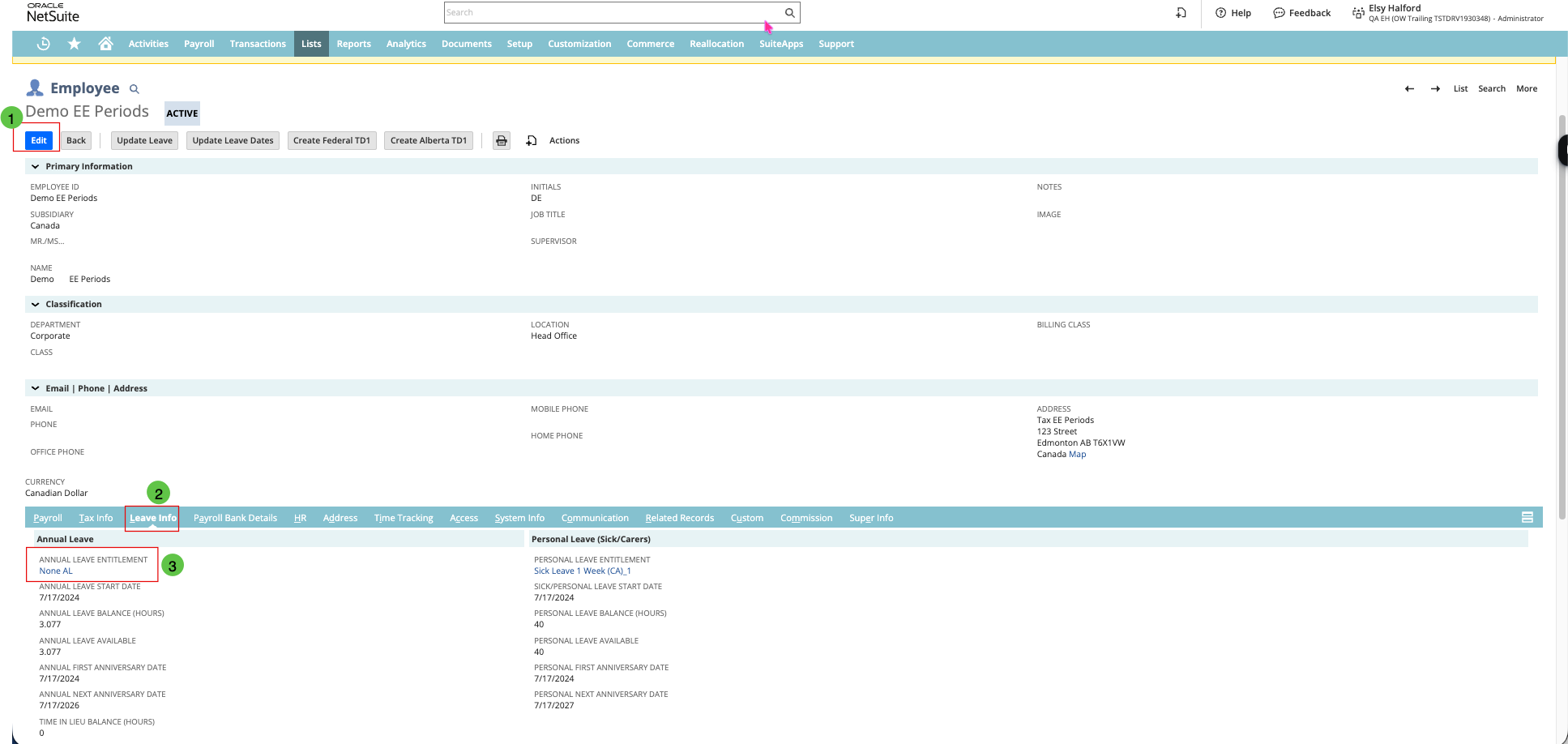Collapse the Primary Information section
Image resolution: width=1568 pixels, height=744 pixels.
tap(35, 167)
